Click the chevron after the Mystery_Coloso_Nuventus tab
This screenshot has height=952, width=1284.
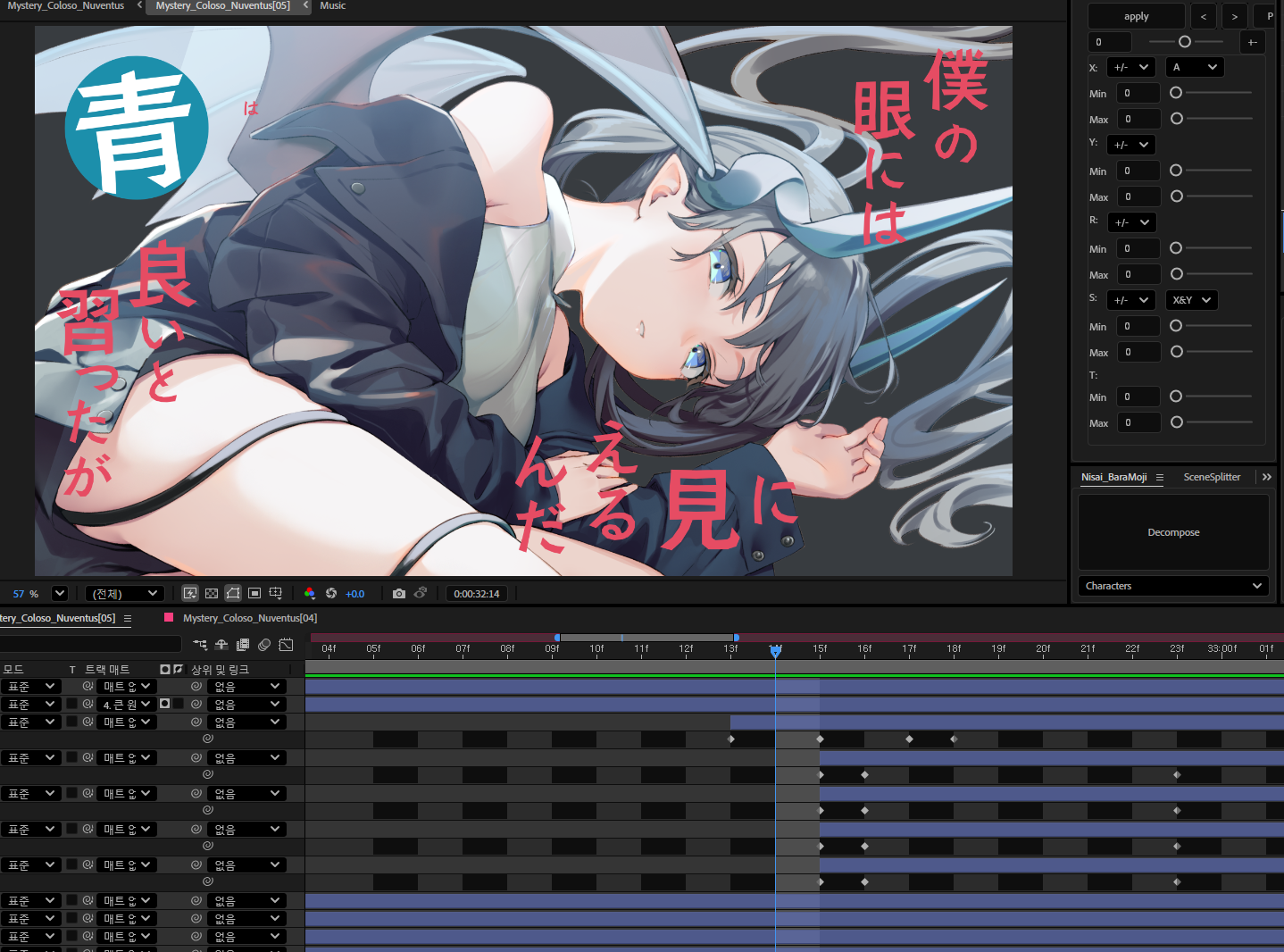139,5
